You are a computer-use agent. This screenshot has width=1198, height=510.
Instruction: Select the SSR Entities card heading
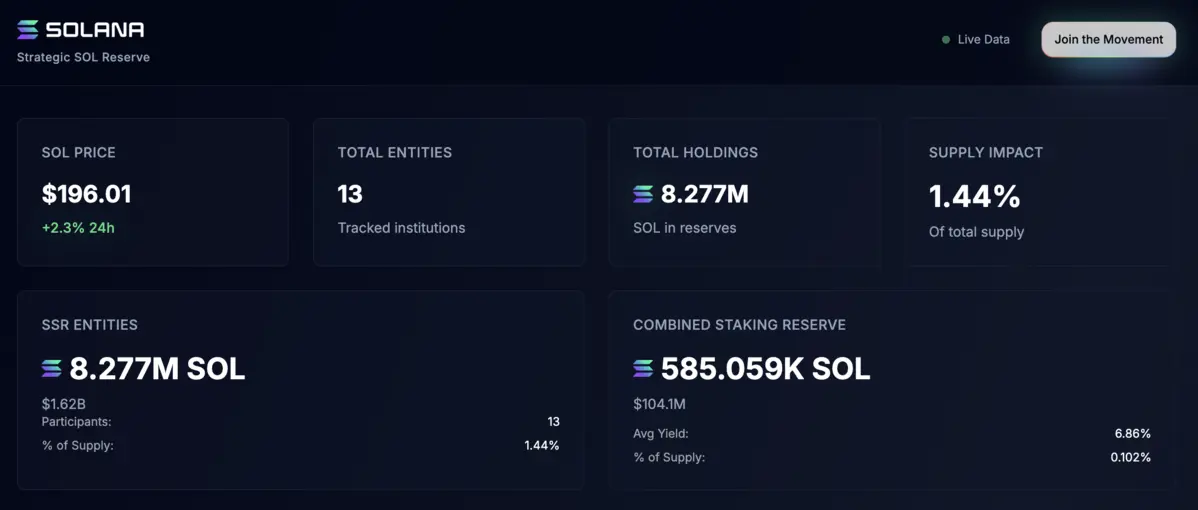tap(90, 325)
